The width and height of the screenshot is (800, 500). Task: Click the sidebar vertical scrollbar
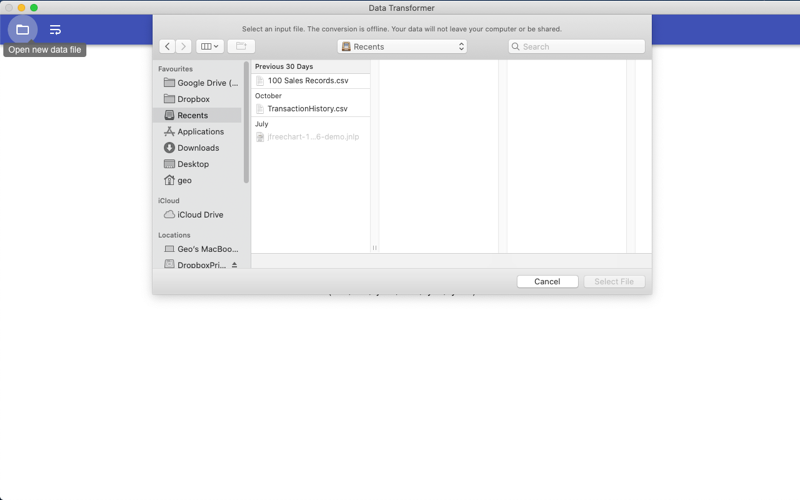(x=246, y=122)
